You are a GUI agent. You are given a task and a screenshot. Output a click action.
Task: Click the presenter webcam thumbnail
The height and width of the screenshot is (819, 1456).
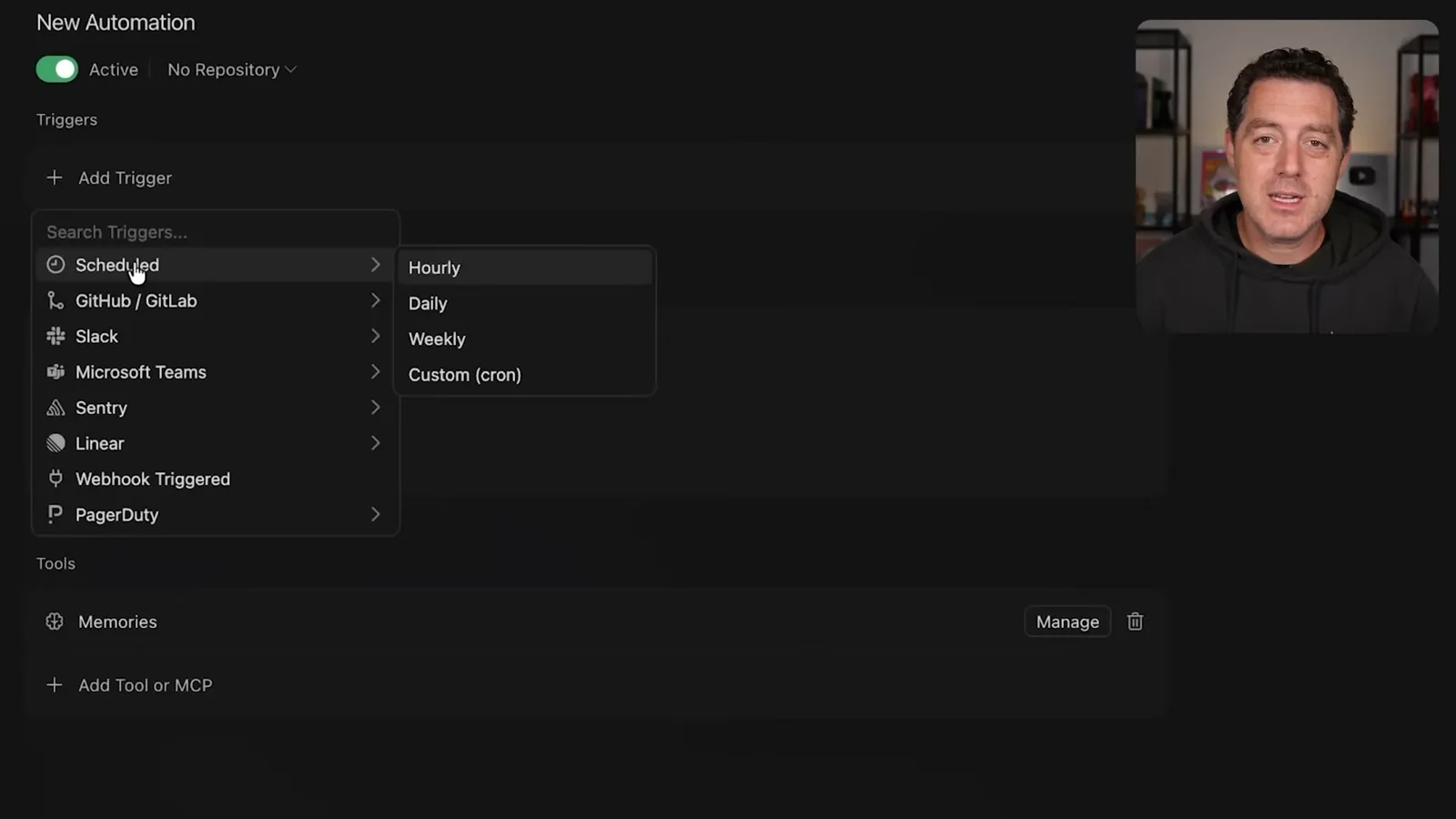[1287, 177]
